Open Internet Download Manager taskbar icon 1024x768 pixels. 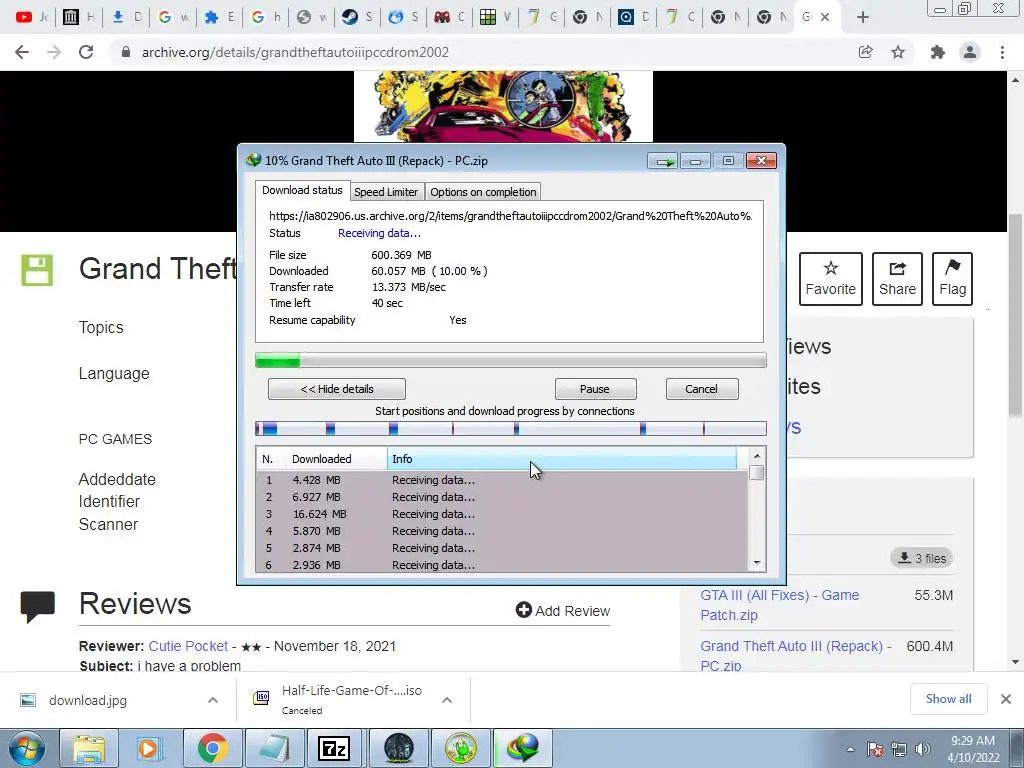click(523, 748)
